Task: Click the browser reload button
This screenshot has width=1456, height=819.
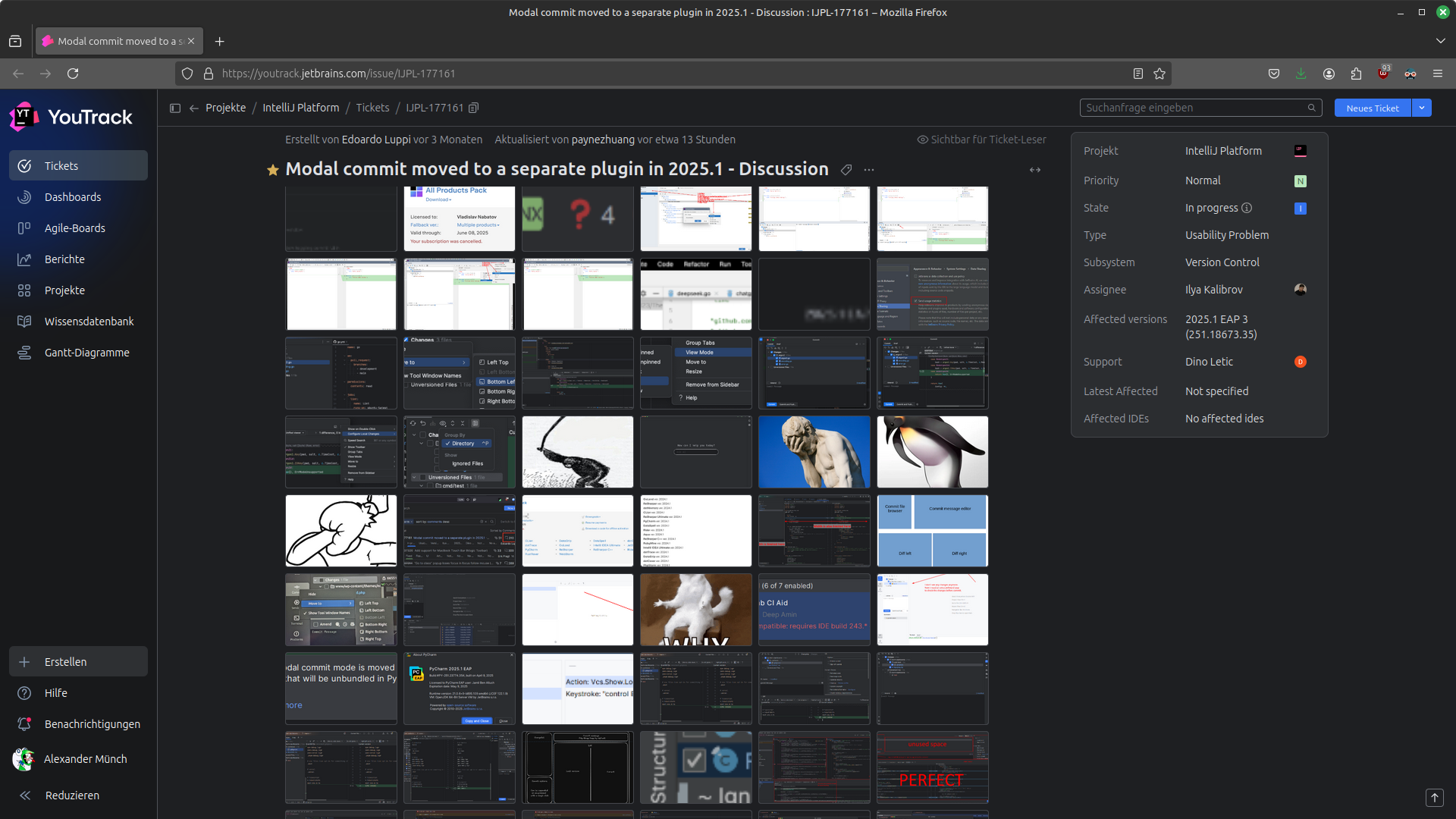Action: point(73,74)
